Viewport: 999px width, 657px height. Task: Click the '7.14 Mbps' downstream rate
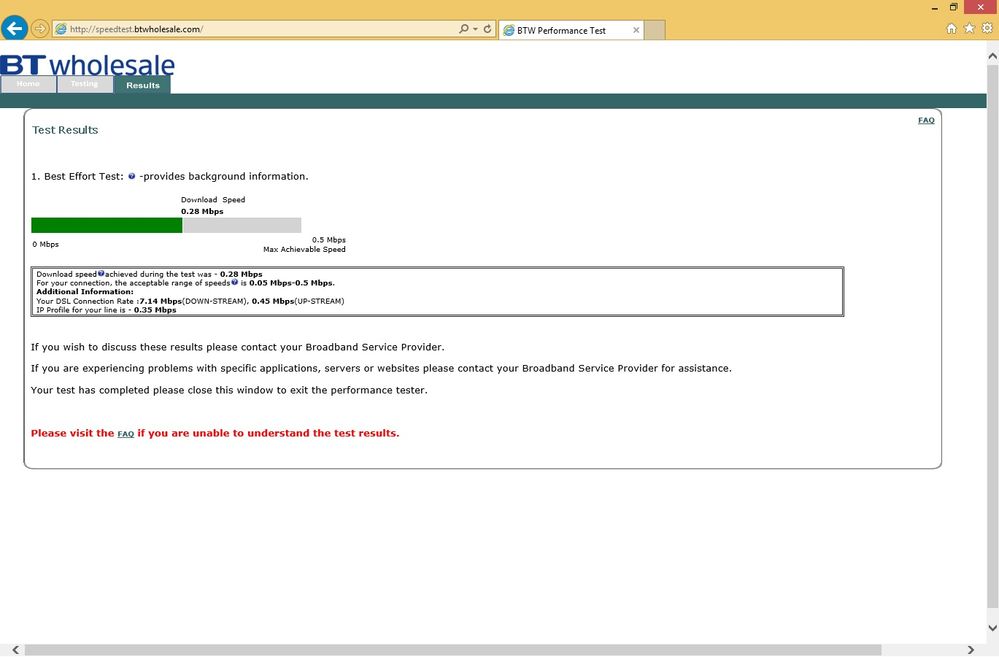[161, 301]
